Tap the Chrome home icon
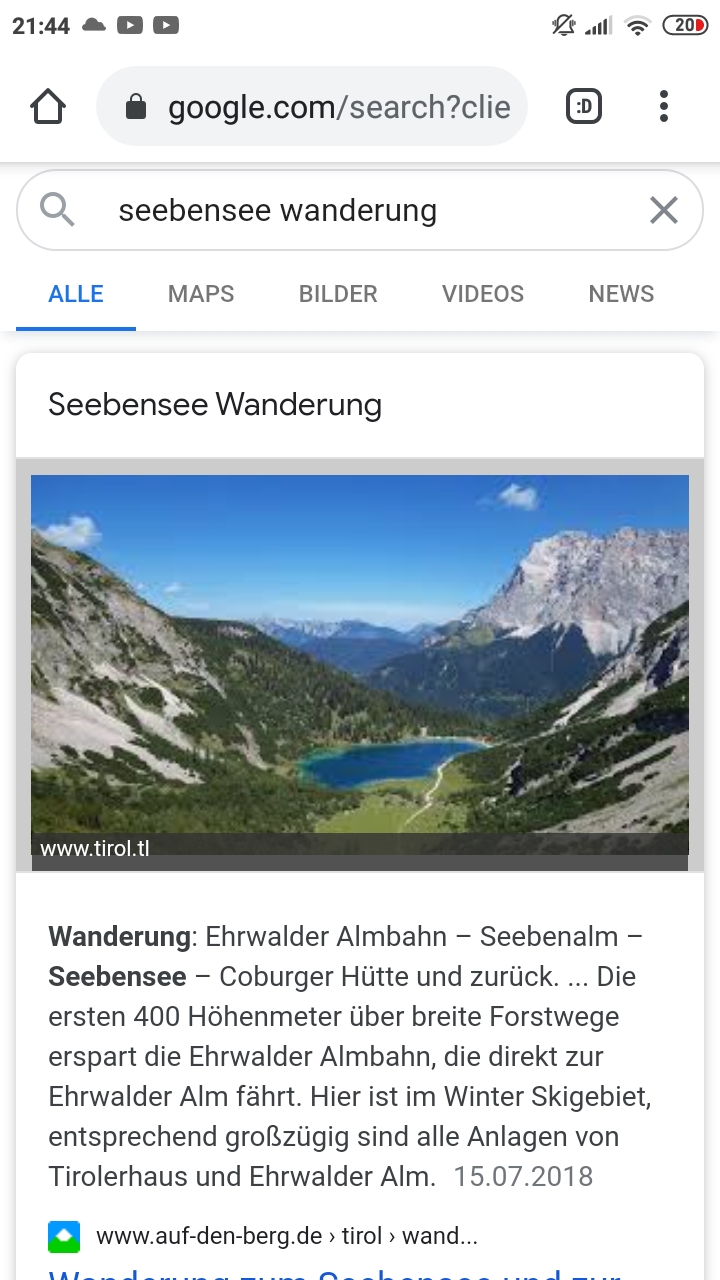 (48, 107)
